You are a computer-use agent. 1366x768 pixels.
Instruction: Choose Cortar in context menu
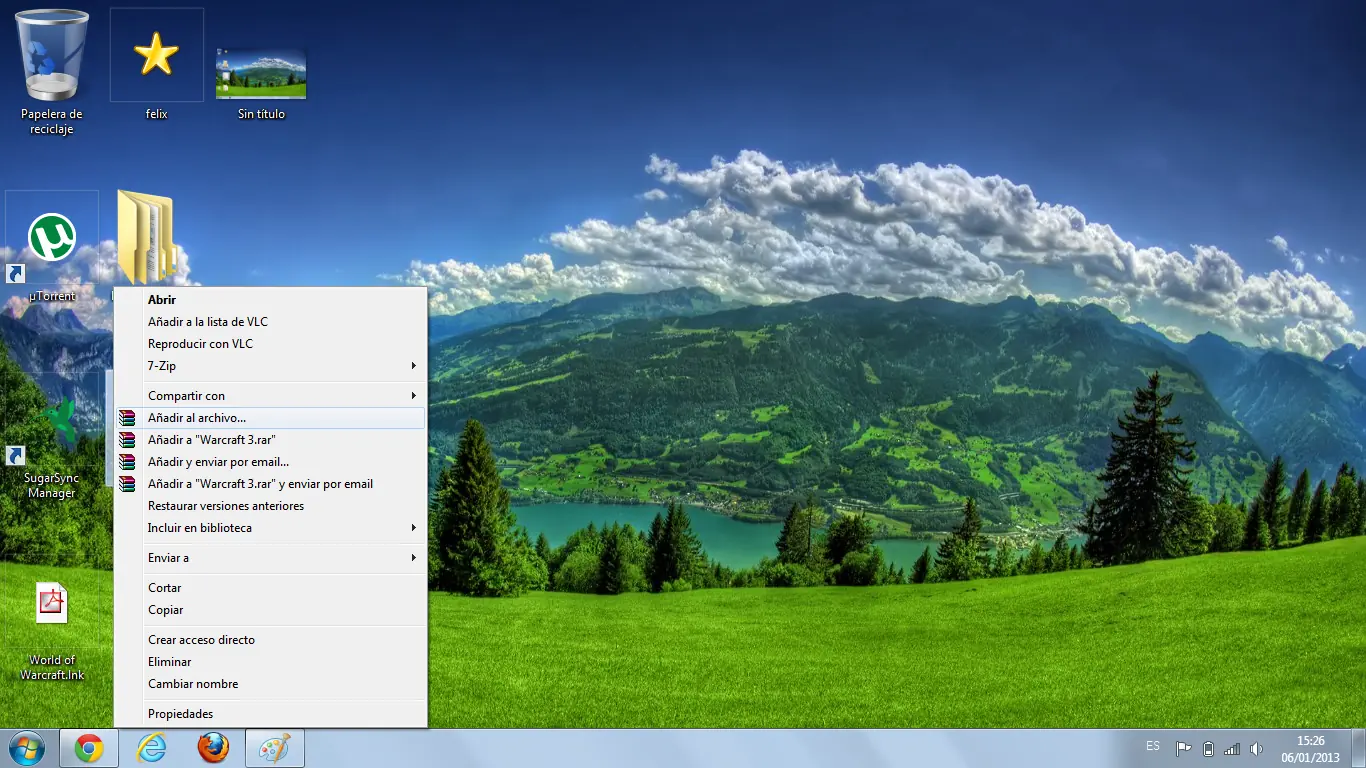point(270,588)
